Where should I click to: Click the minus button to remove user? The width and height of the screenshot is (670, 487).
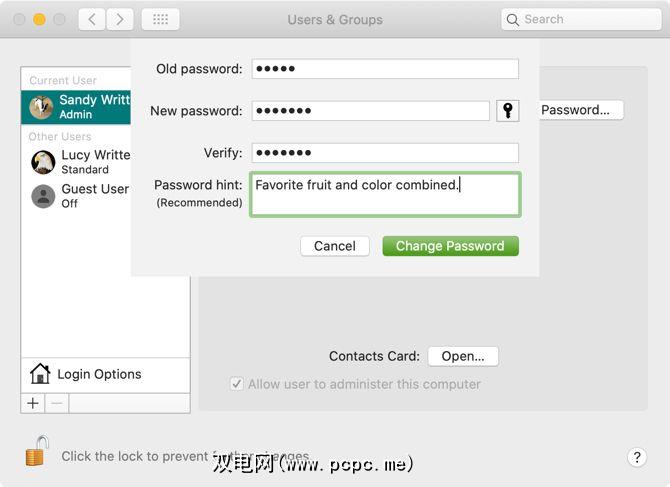(56, 403)
